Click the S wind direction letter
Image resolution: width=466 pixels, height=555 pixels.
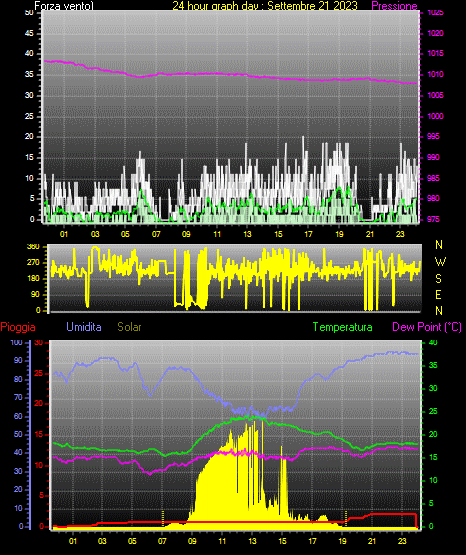pyautogui.click(x=438, y=279)
